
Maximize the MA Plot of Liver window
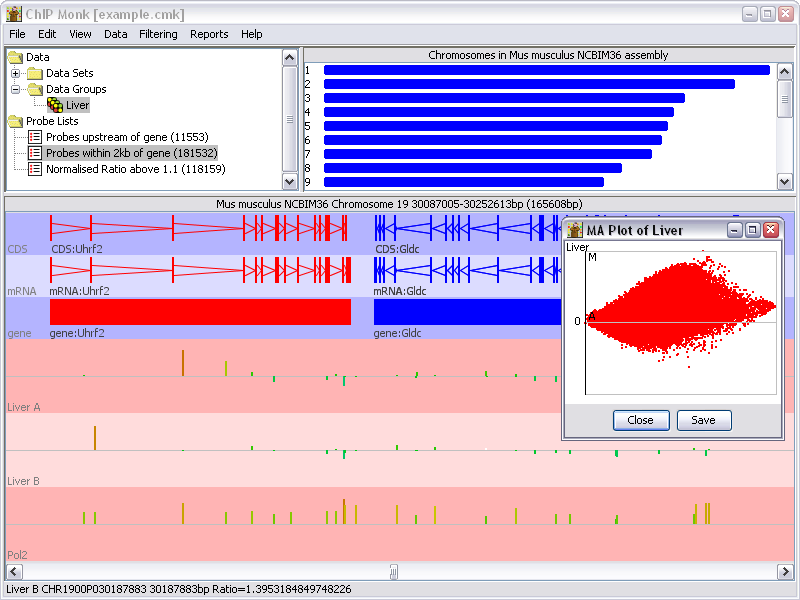pos(753,231)
